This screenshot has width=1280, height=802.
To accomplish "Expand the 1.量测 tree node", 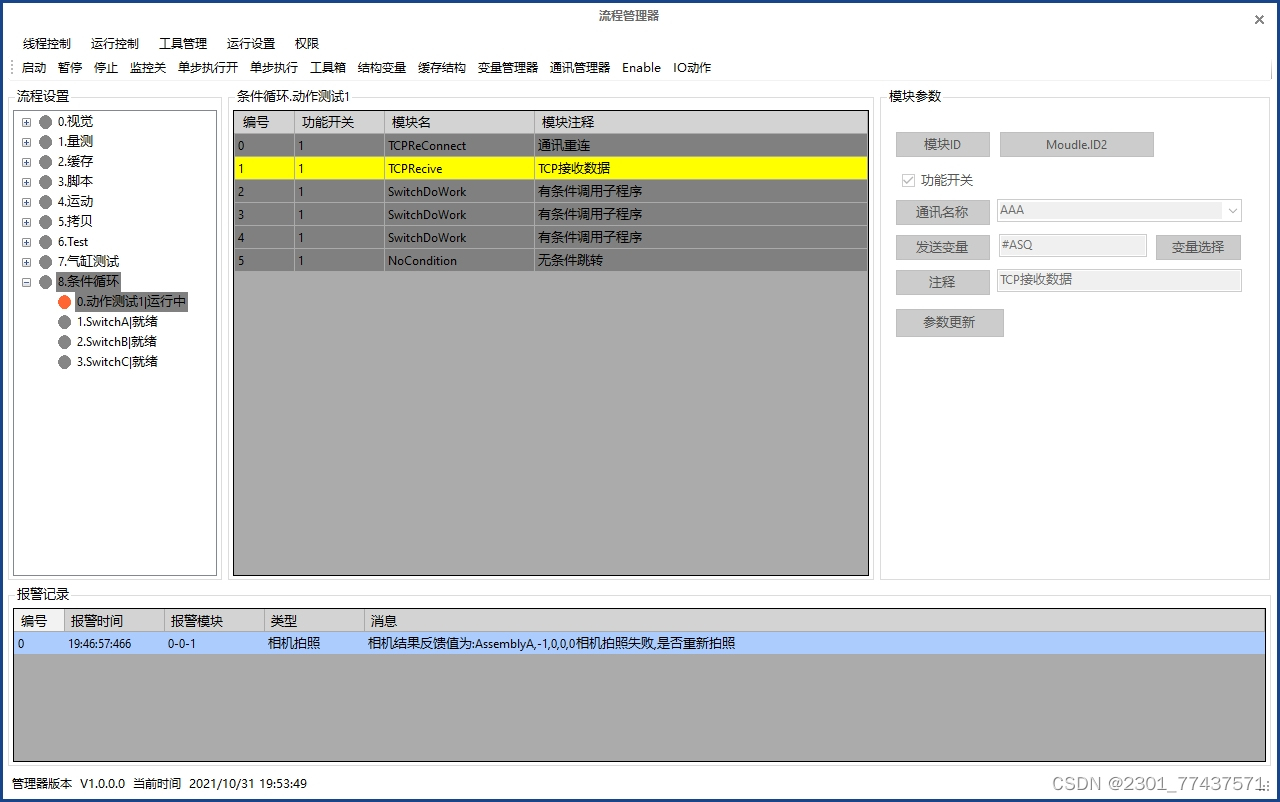I will 26,142.
